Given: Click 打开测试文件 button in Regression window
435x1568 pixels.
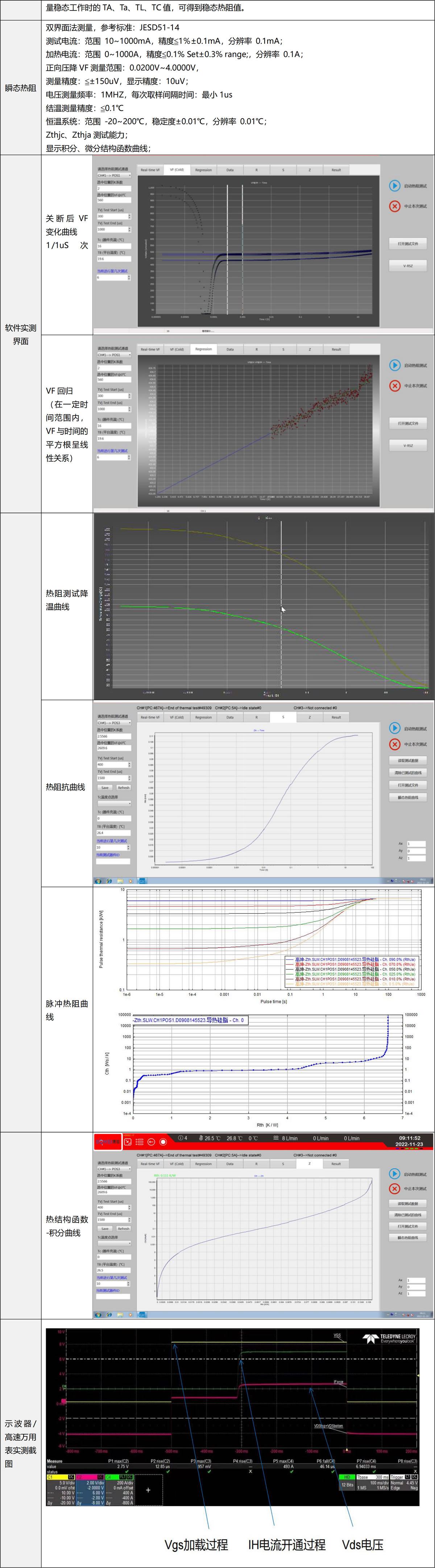Looking at the screenshot, I should tap(408, 423).
